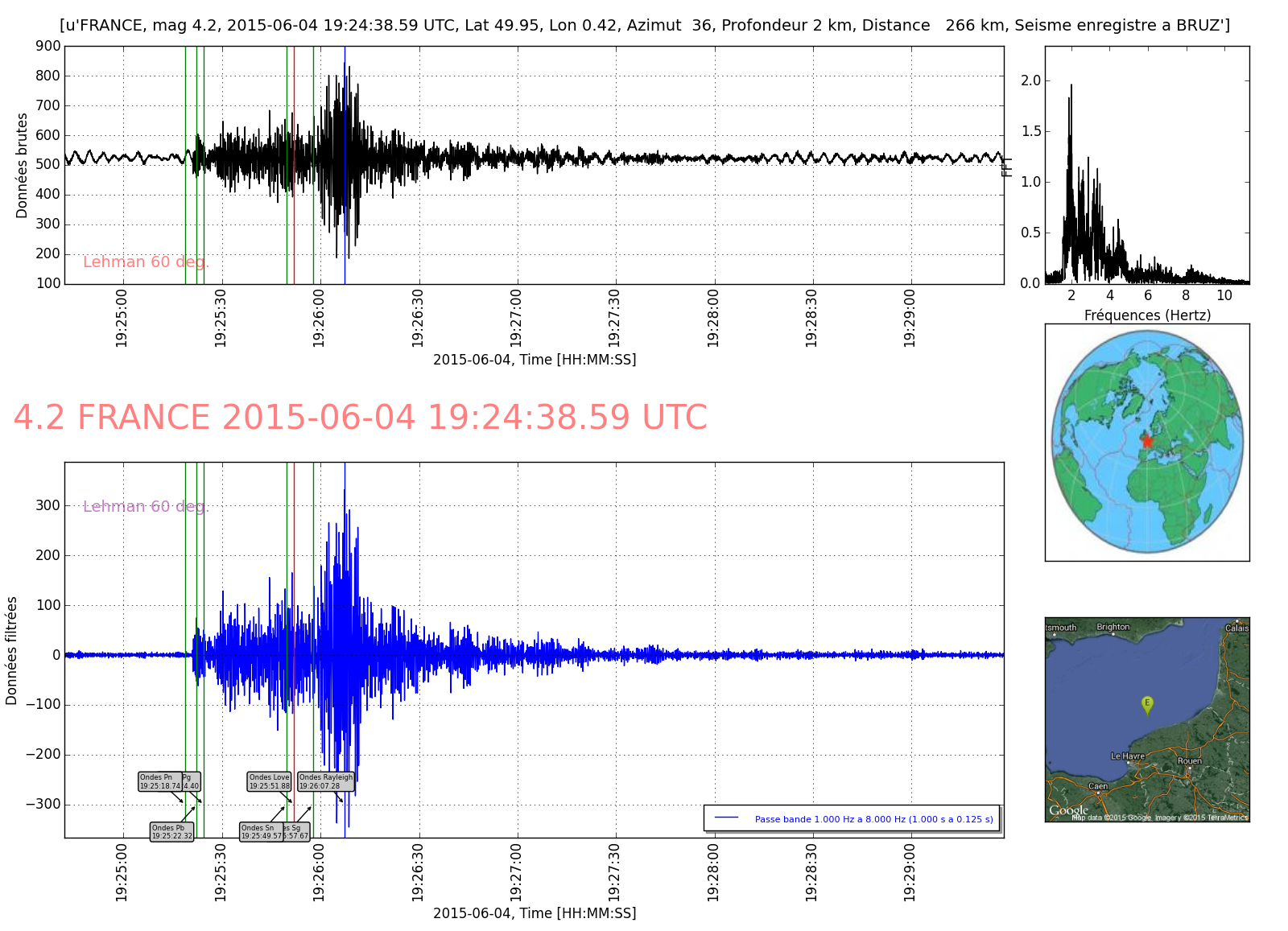Click the Rouen city label on the map
The height and width of the screenshot is (931, 1288).
tap(1189, 760)
